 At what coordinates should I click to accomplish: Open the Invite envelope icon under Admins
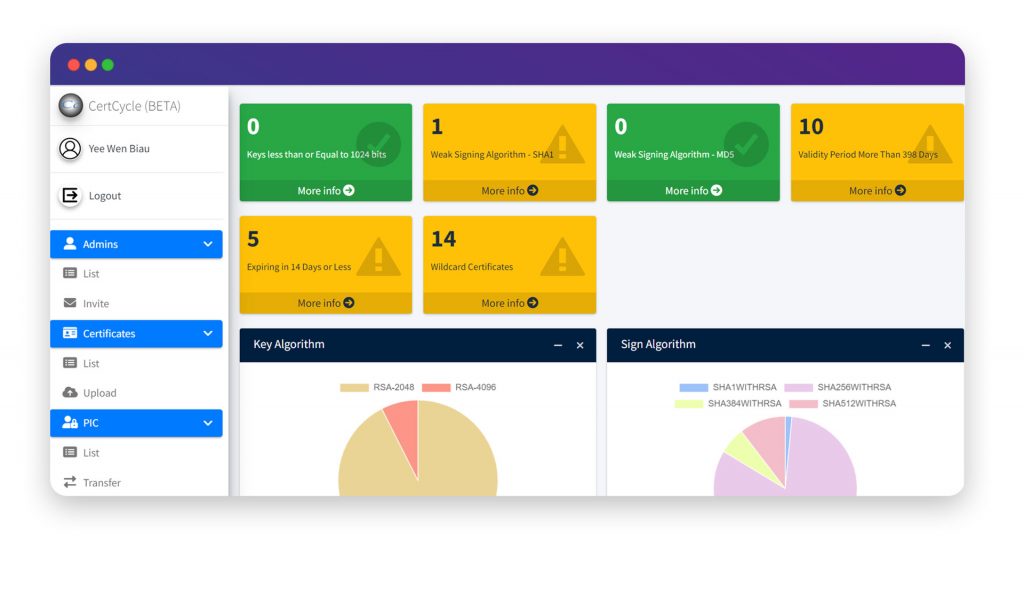(x=68, y=303)
